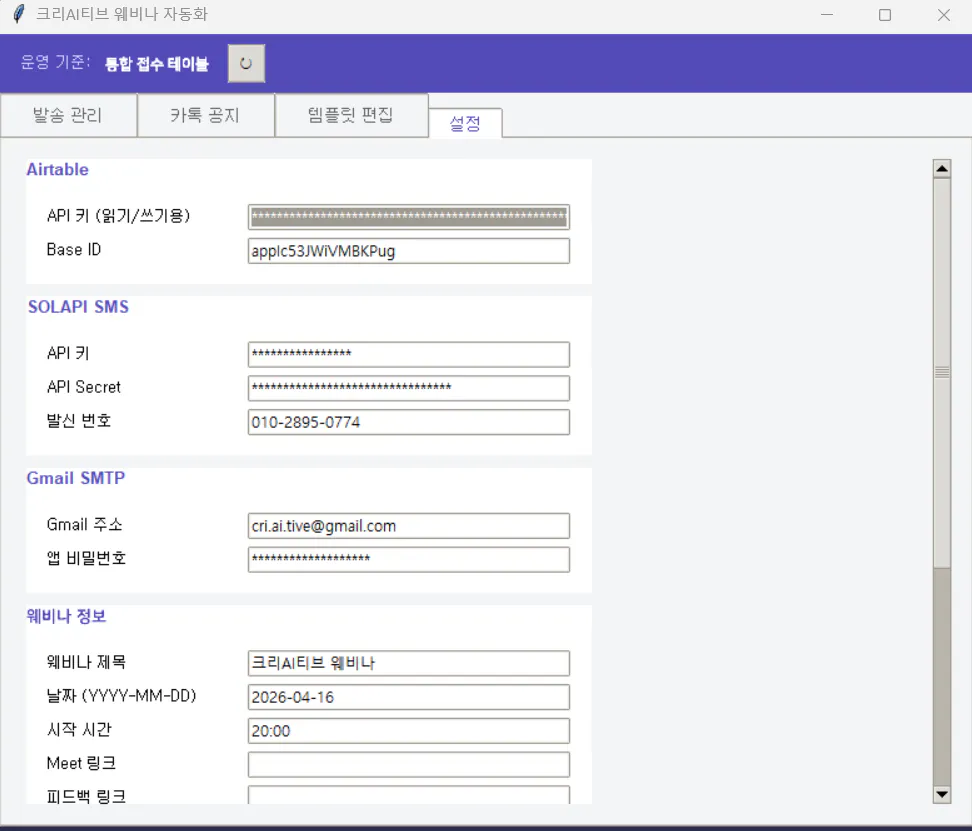
Task: Click the Meet 링크 label text
Action: pos(81,763)
